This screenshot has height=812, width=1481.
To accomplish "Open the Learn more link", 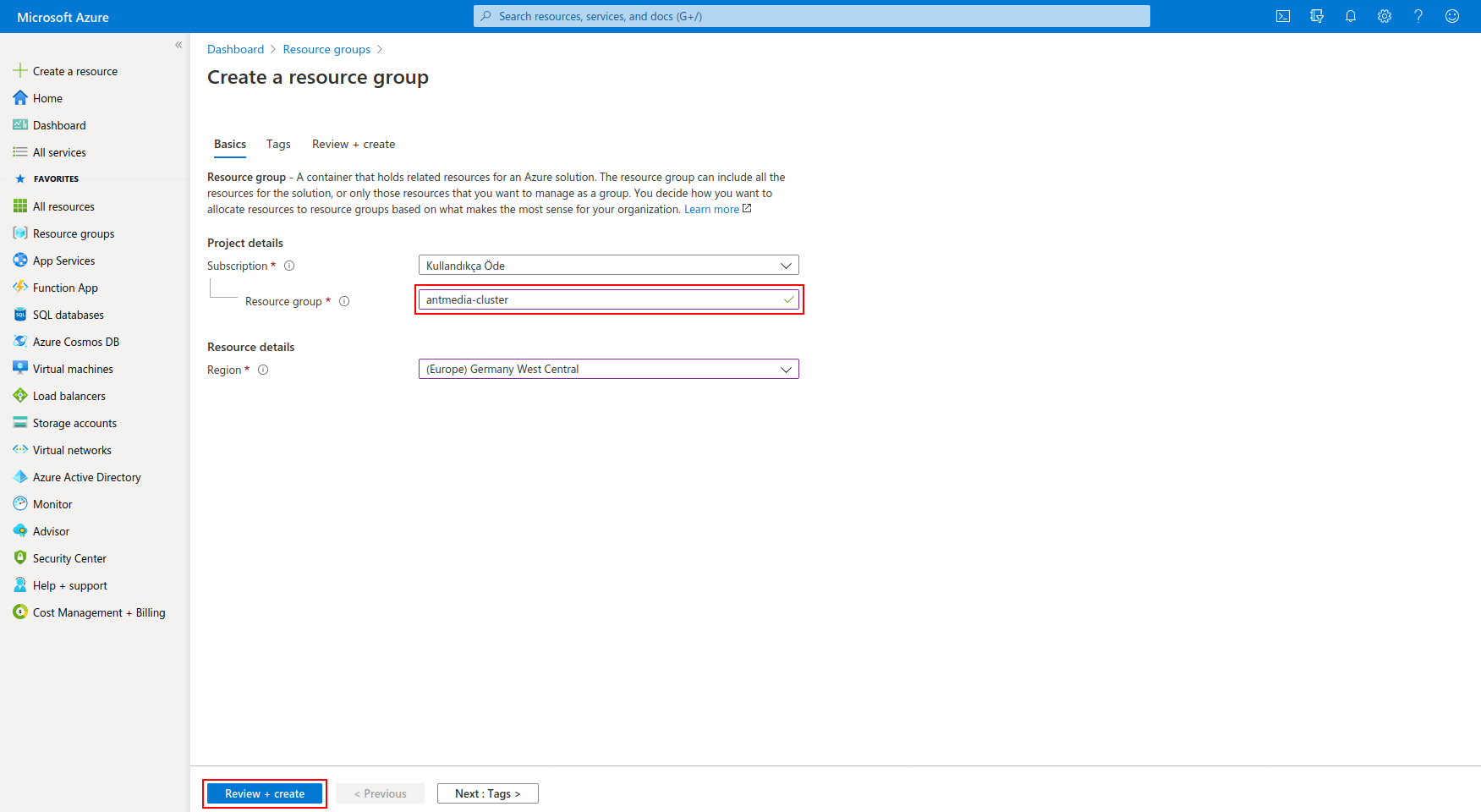I will (711, 209).
